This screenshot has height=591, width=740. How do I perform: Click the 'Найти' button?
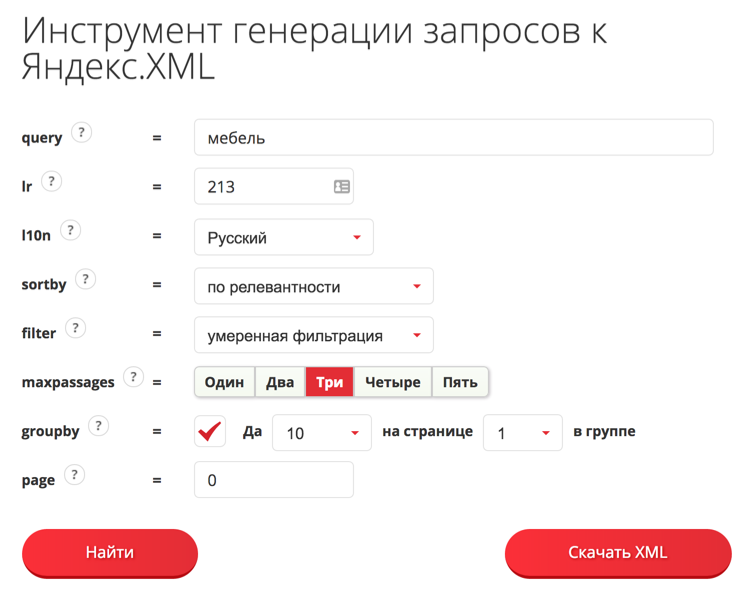coord(109,553)
